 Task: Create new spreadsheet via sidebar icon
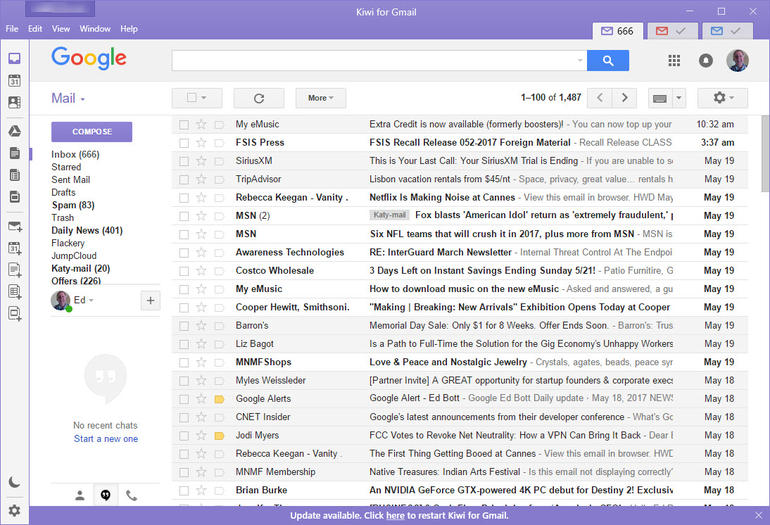click(15, 292)
